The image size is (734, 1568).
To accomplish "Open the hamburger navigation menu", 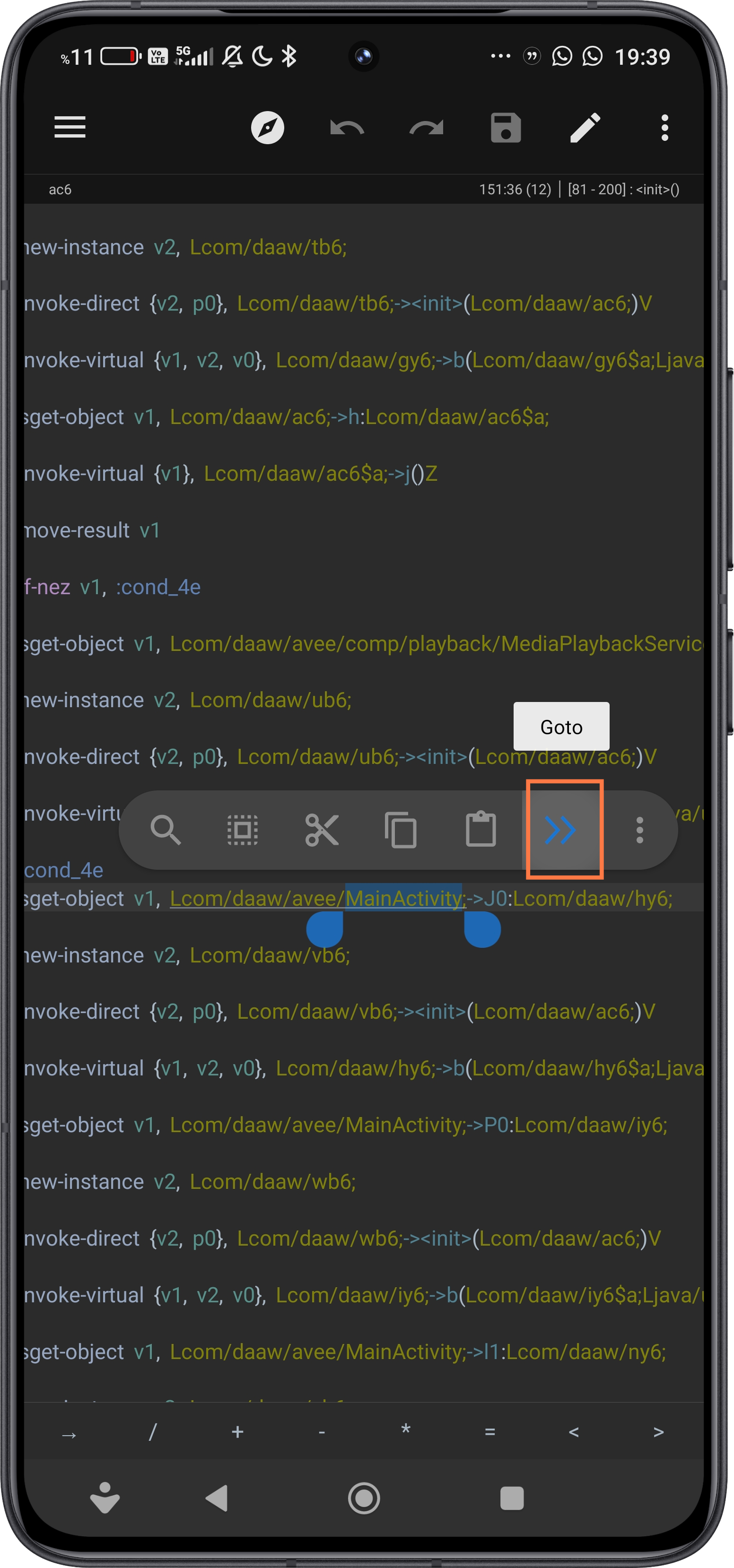I will (70, 128).
